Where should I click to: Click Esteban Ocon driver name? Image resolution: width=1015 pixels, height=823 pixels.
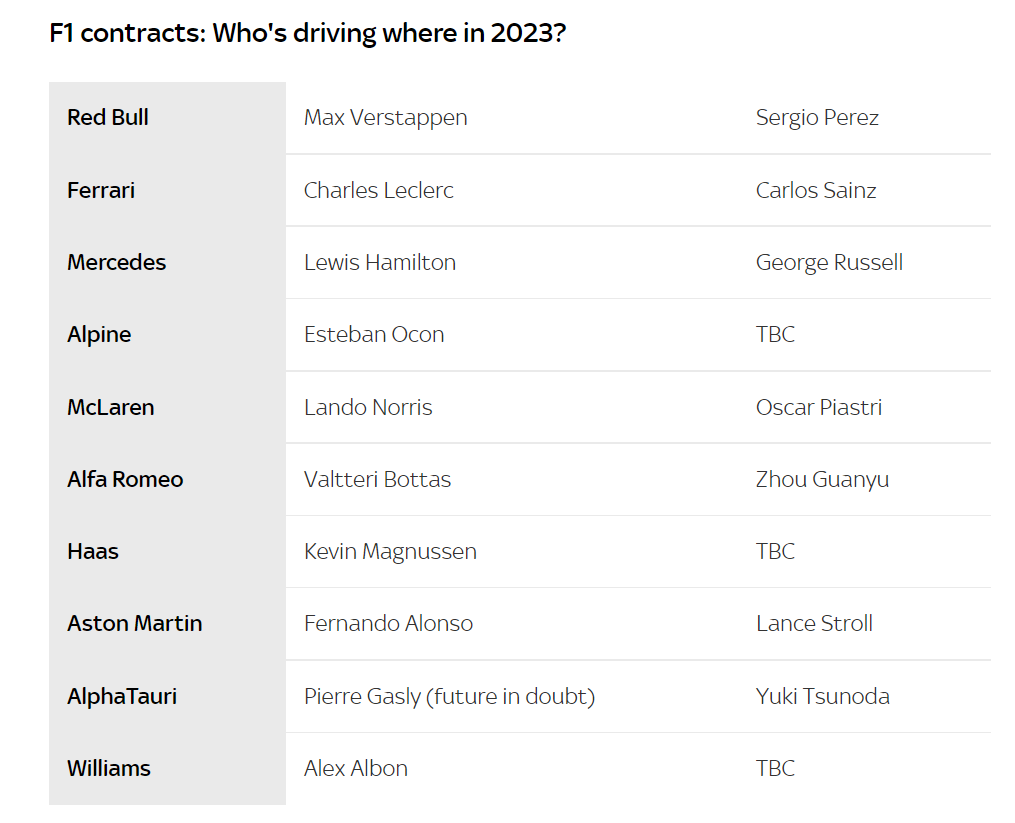(x=374, y=335)
